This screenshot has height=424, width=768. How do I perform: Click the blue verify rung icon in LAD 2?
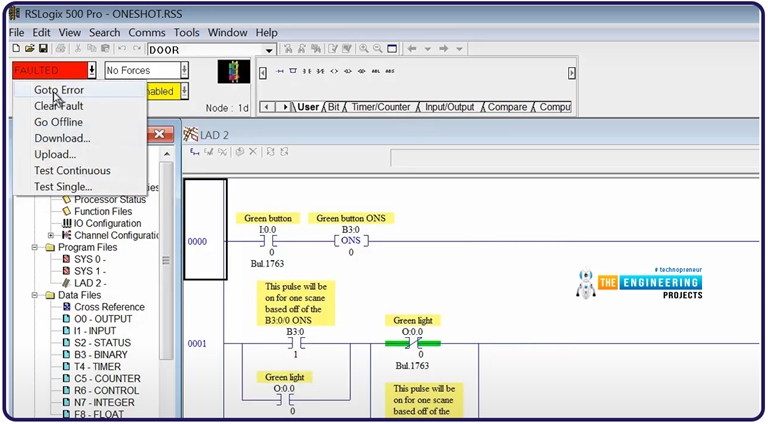tap(194, 152)
